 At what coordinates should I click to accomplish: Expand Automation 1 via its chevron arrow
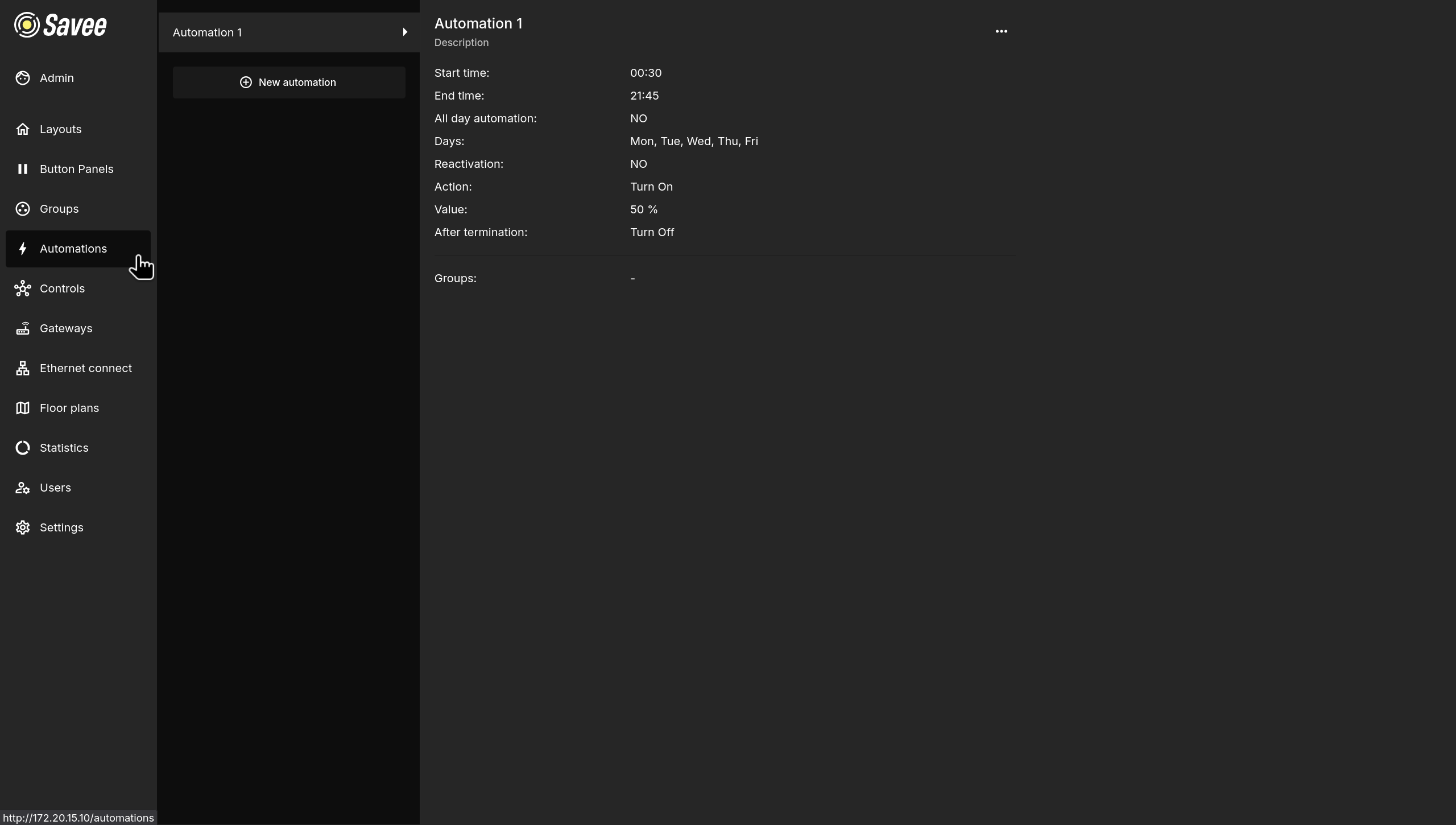404,32
